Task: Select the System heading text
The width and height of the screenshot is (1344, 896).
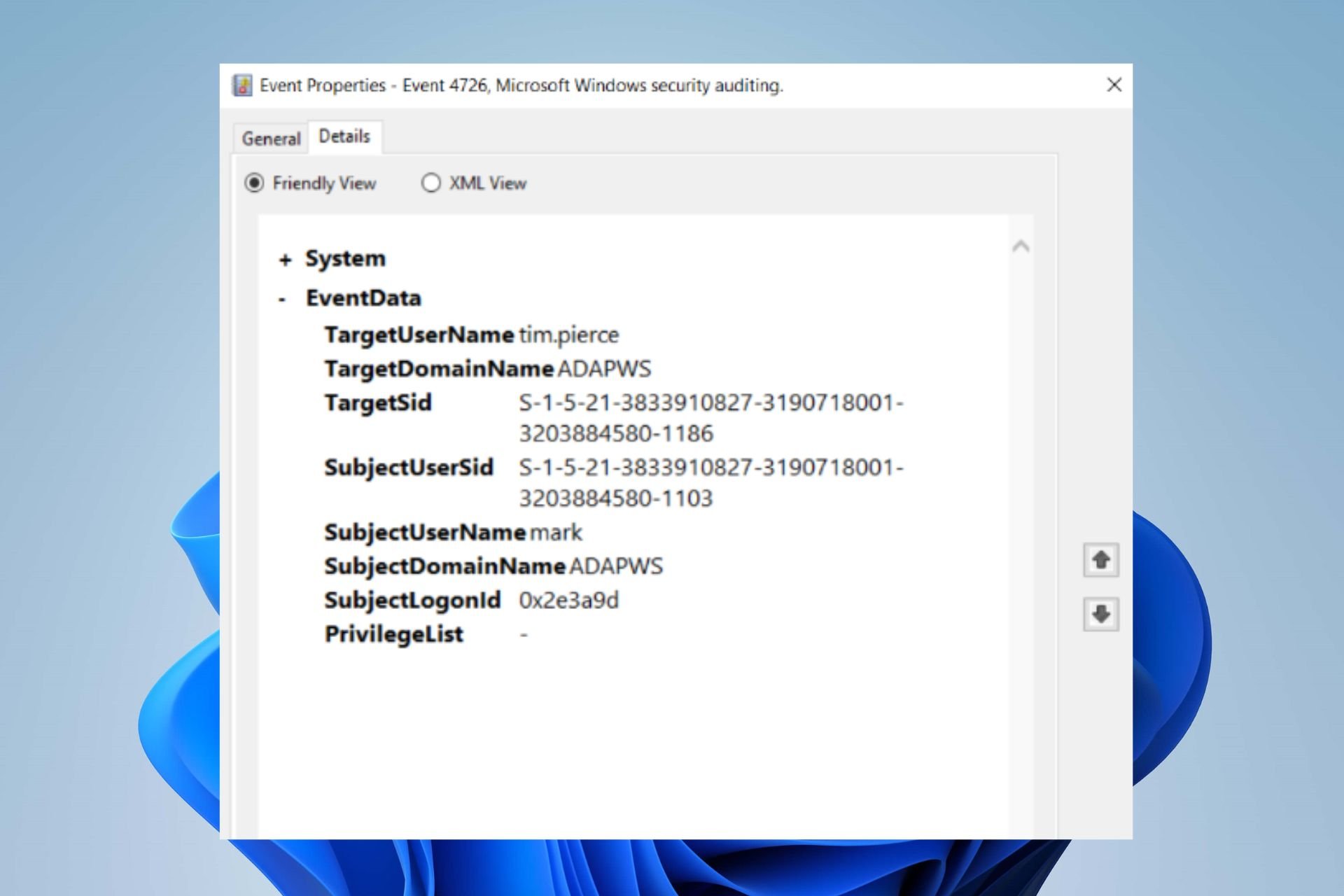Action: pos(345,258)
